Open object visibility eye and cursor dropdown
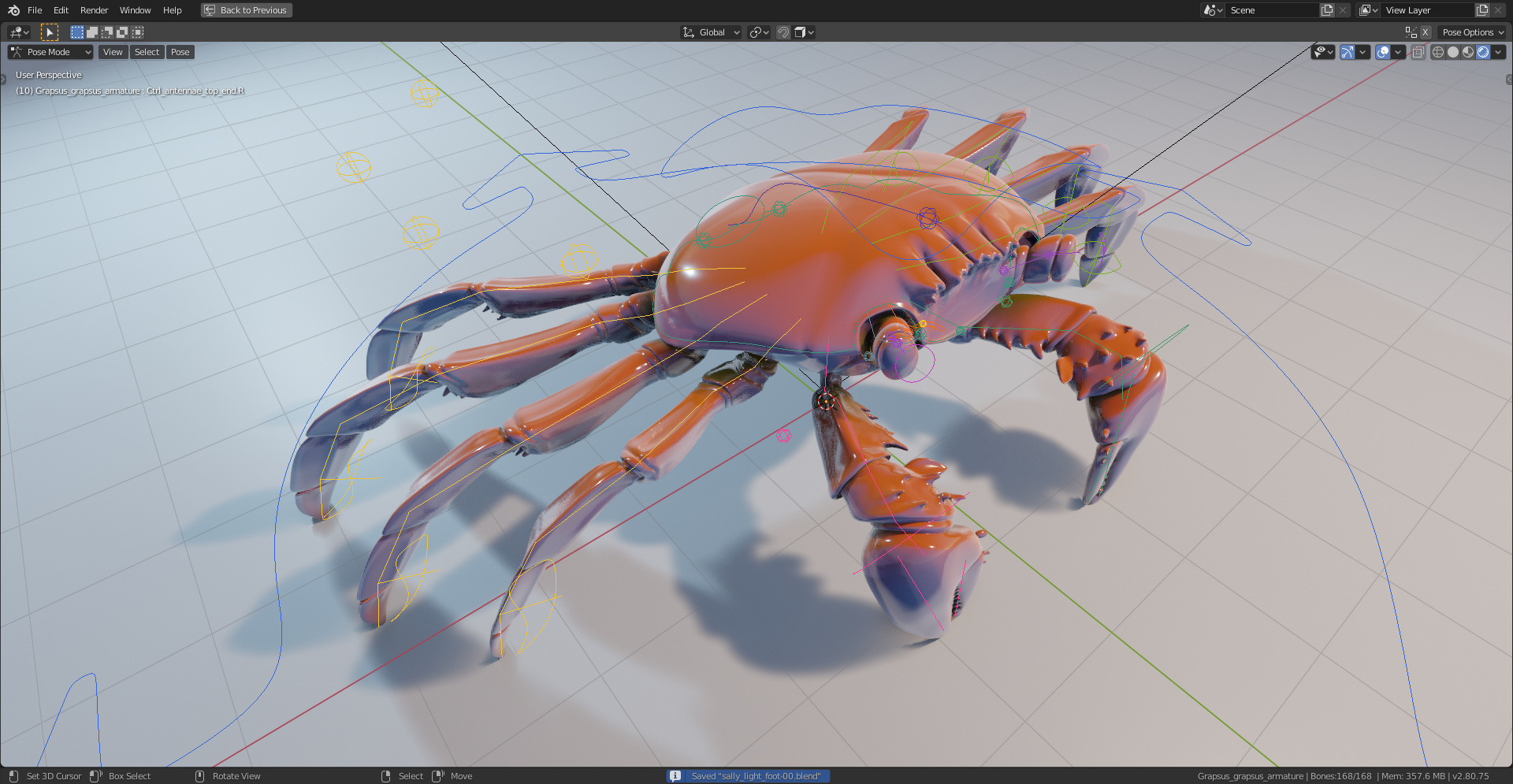 (1324, 52)
